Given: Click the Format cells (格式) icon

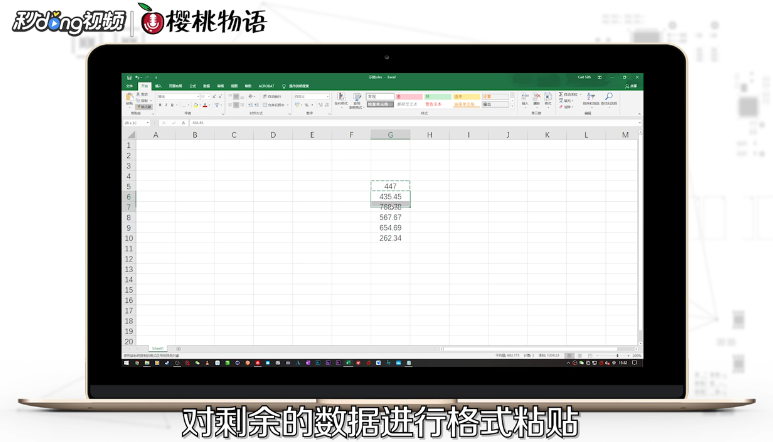Looking at the screenshot, I should tap(548, 99).
